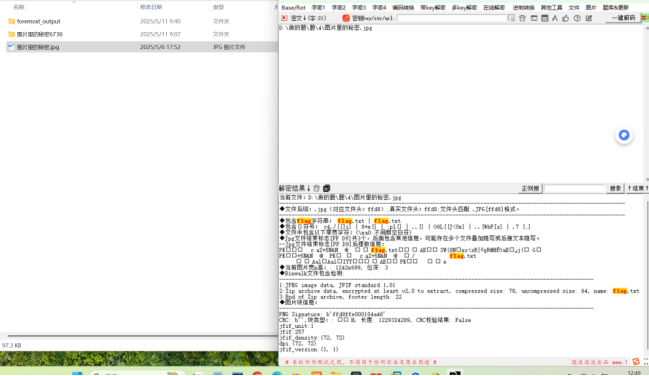The height and width of the screenshot is (376, 649).
Task: Click the taskbar clock showing 12:49
Action: pos(634,373)
